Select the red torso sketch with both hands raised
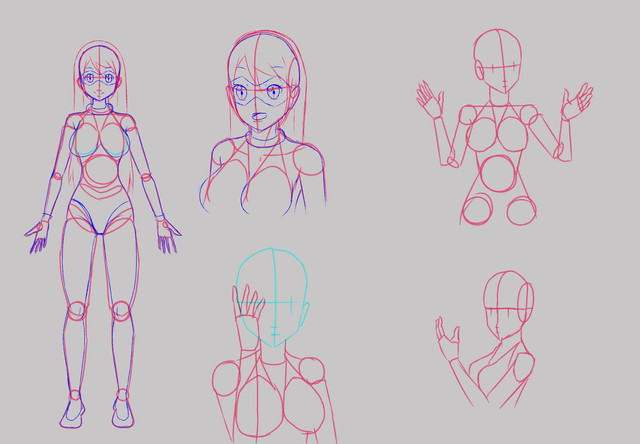640x444 pixels. (504, 127)
